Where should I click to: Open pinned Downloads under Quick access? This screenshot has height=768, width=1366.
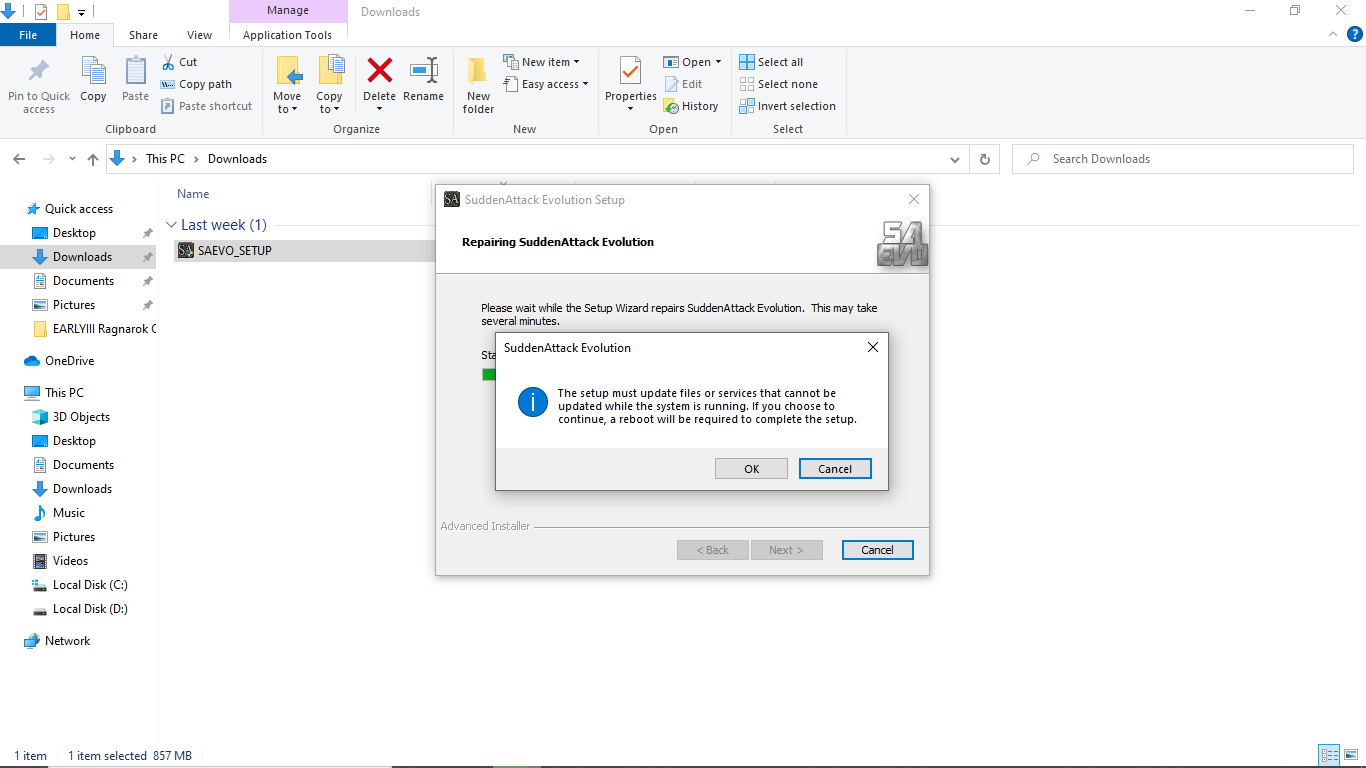82,257
